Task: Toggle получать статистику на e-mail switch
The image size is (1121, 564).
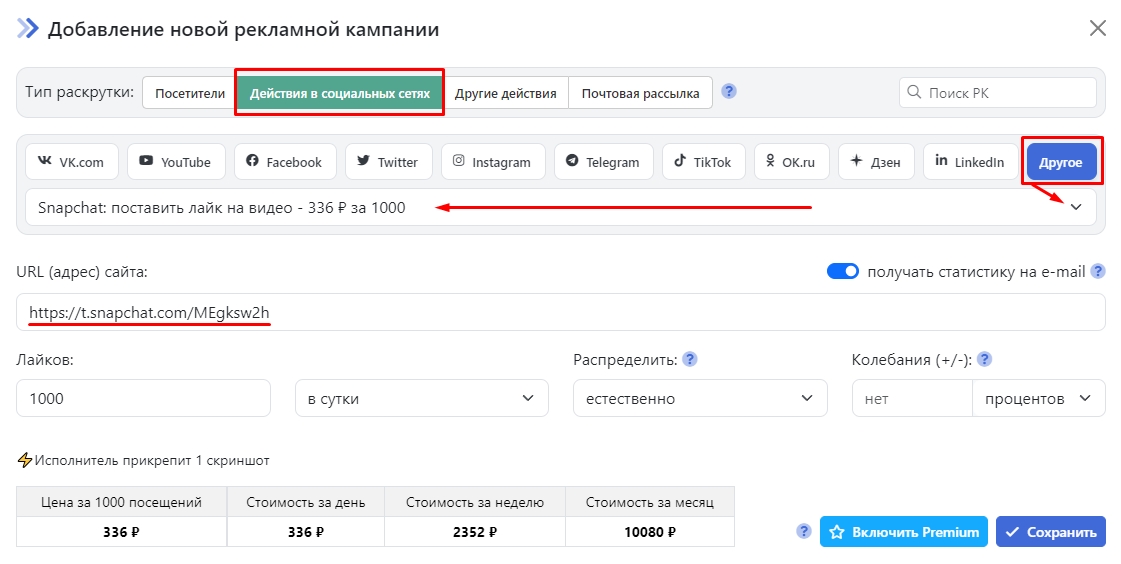Action: coord(843,271)
